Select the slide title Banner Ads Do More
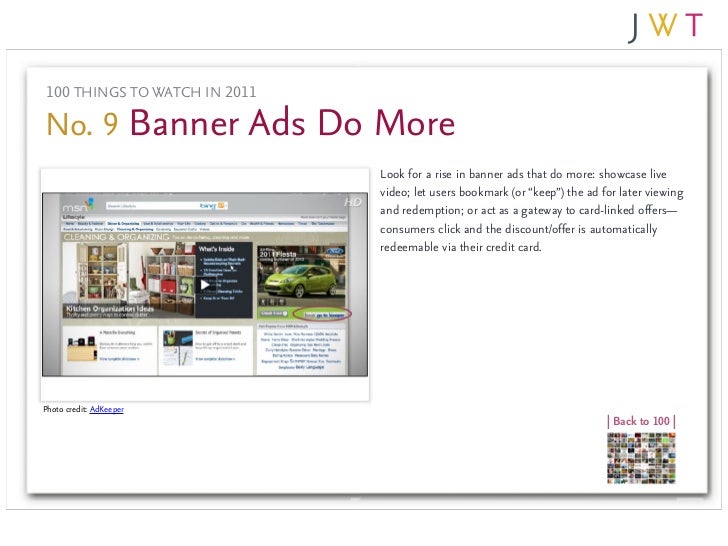The width and height of the screenshot is (728, 546). 292,123
